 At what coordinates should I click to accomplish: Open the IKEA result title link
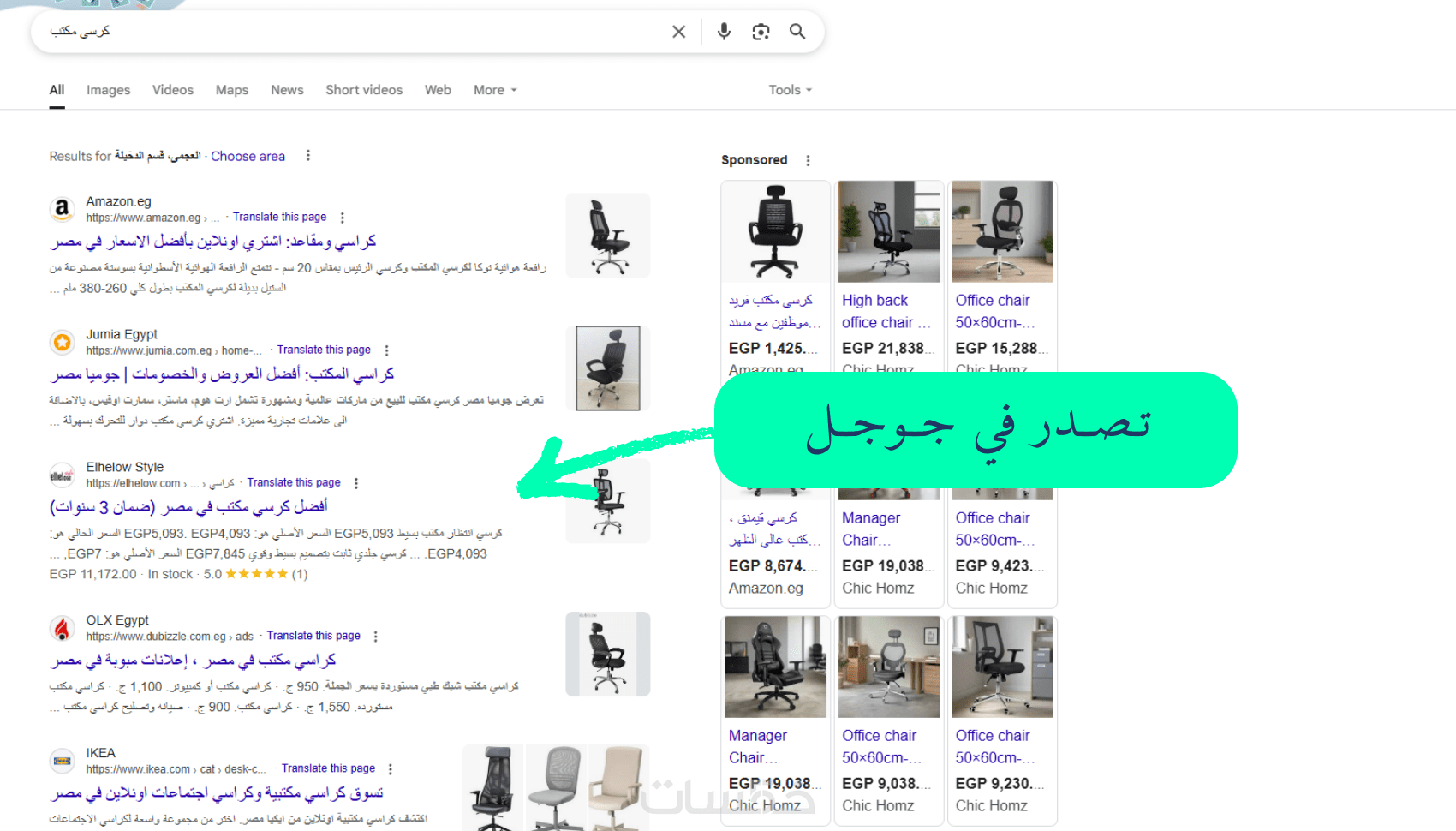(218, 793)
